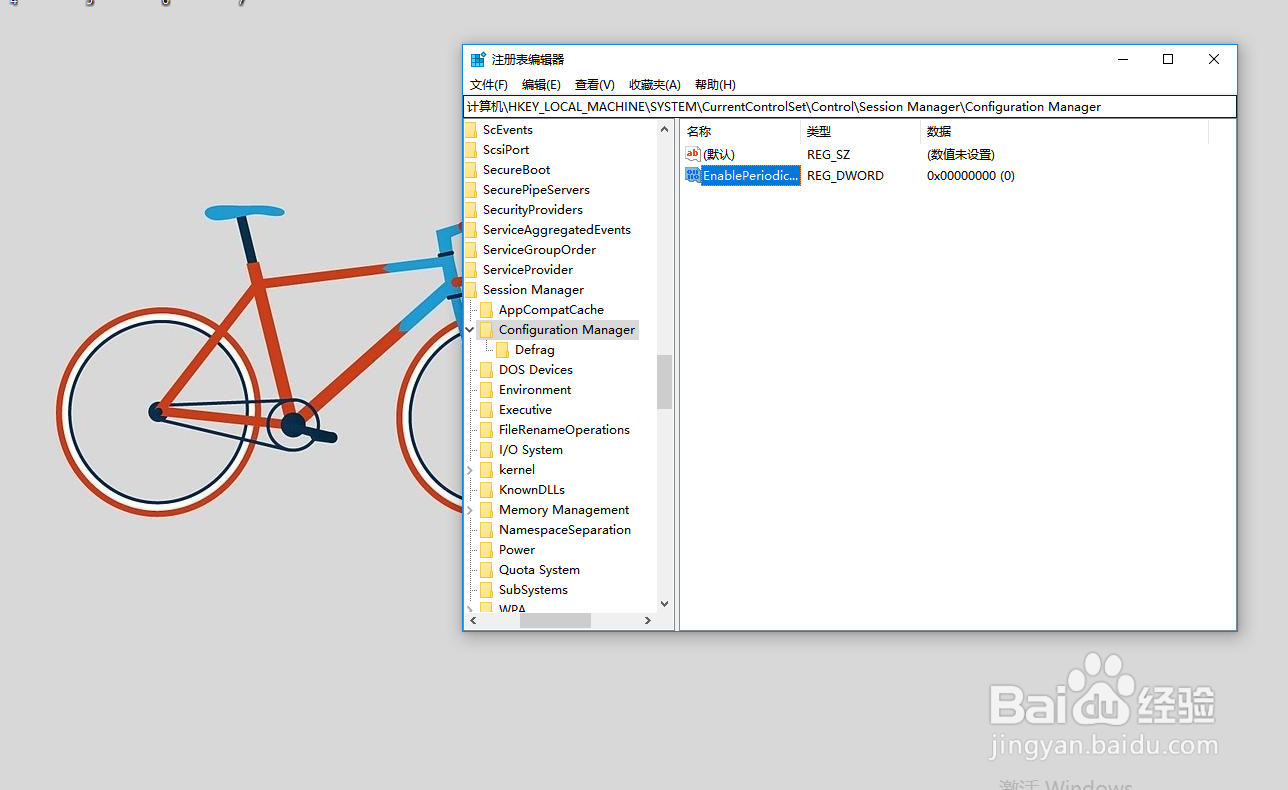The width and height of the screenshot is (1288, 790).
Task: Select the (默认) value name
Action: pyautogui.click(x=719, y=154)
